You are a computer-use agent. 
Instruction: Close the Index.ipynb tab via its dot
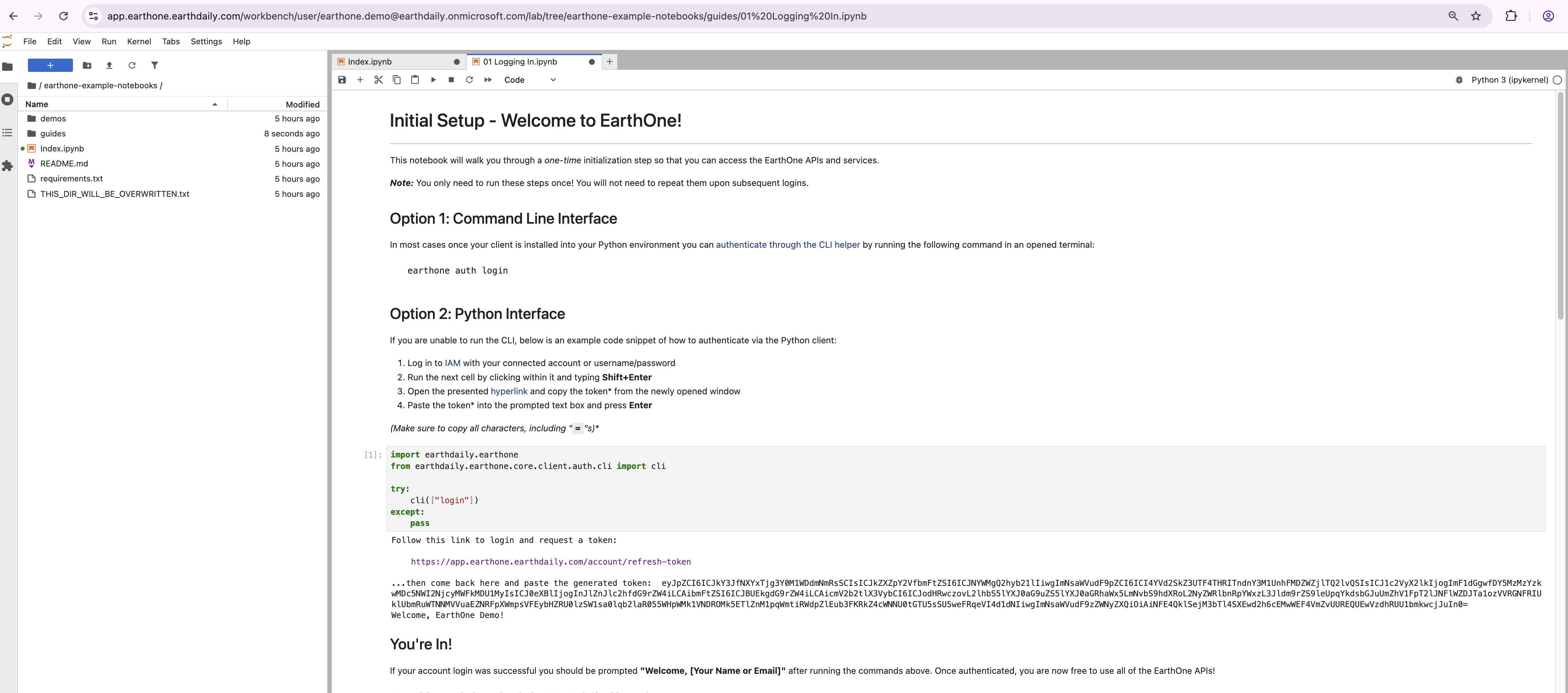pyautogui.click(x=456, y=61)
